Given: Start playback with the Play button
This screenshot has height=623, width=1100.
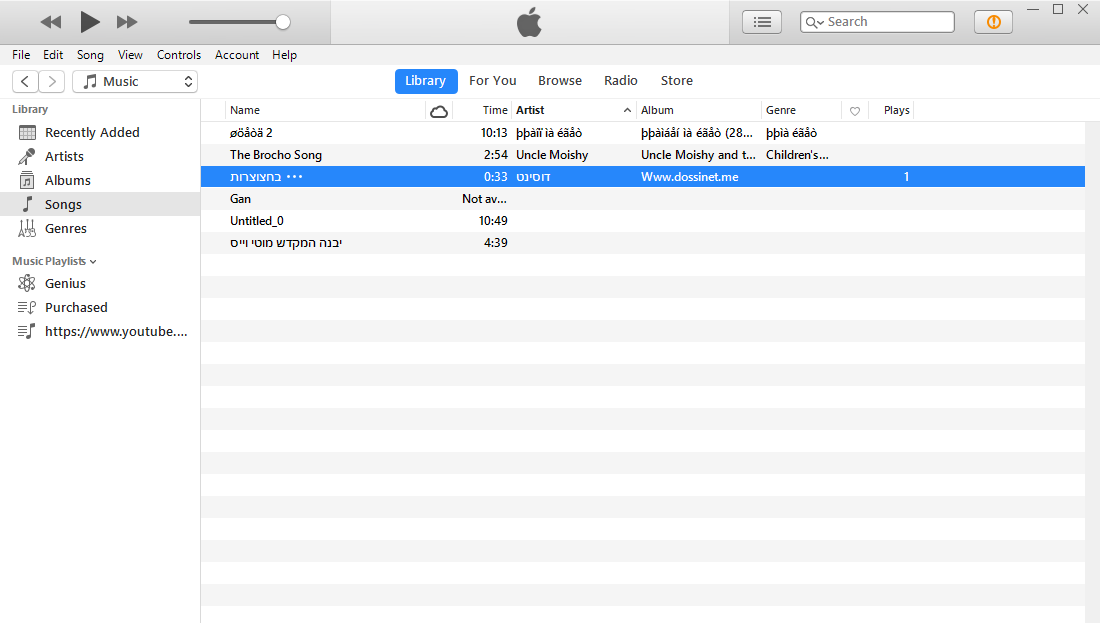Looking at the screenshot, I should (89, 22).
